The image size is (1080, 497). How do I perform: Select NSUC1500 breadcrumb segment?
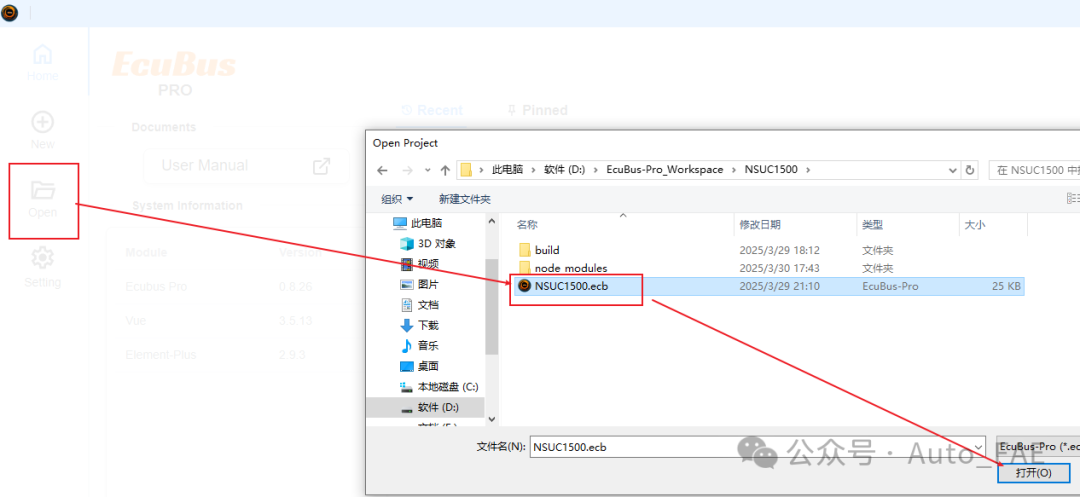click(771, 169)
